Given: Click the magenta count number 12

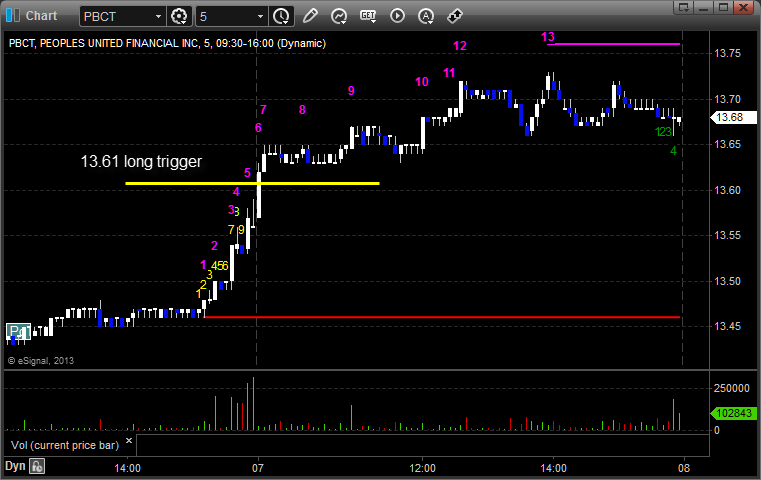Looking at the screenshot, I should (x=460, y=46).
